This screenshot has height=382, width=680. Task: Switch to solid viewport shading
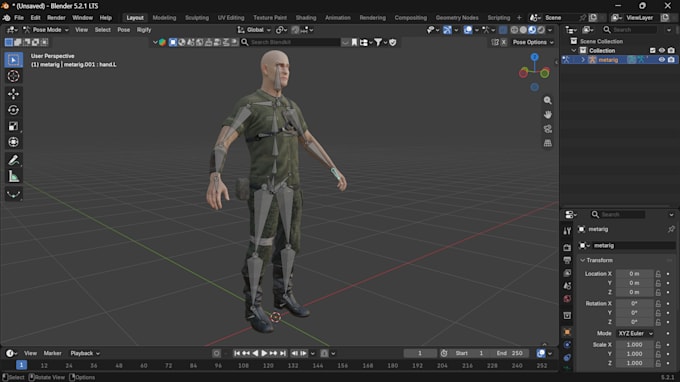pyautogui.click(x=523, y=30)
